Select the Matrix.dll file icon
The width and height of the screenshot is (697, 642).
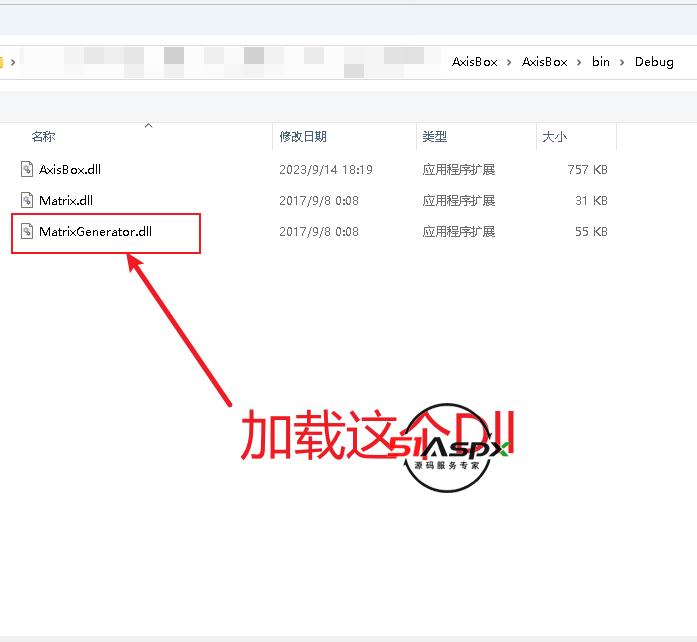tap(27, 200)
